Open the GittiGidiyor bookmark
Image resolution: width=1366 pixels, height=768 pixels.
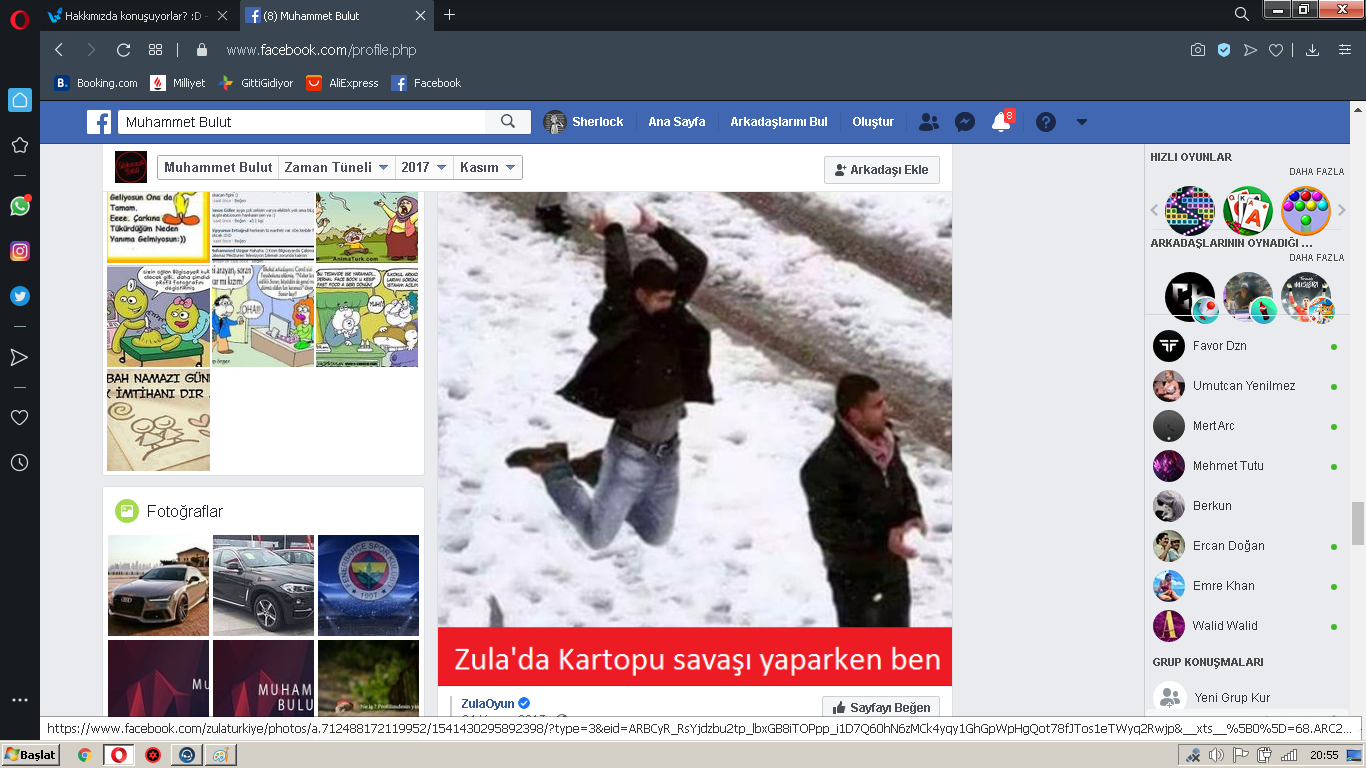[256, 83]
